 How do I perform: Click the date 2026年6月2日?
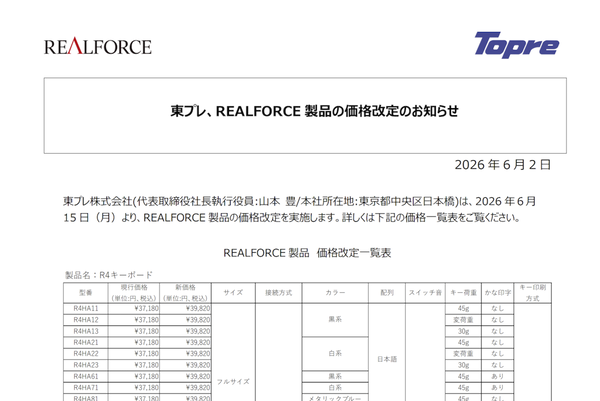click(502, 165)
